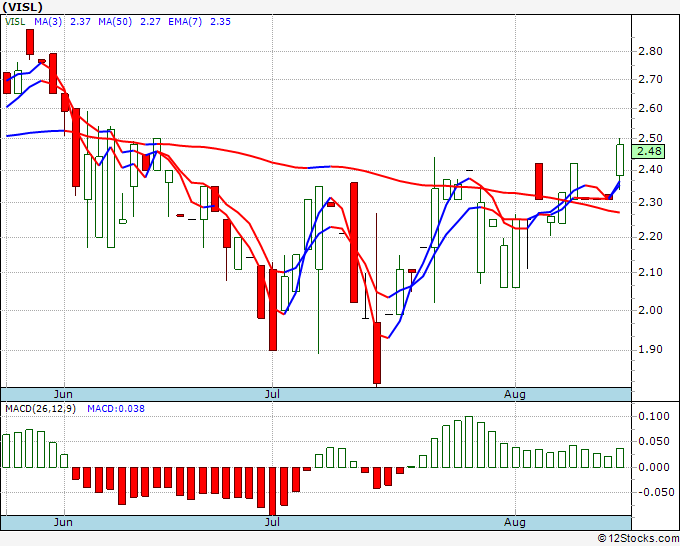Click the 2.80 price axis label
This screenshot has width=680, height=546.
(651, 51)
